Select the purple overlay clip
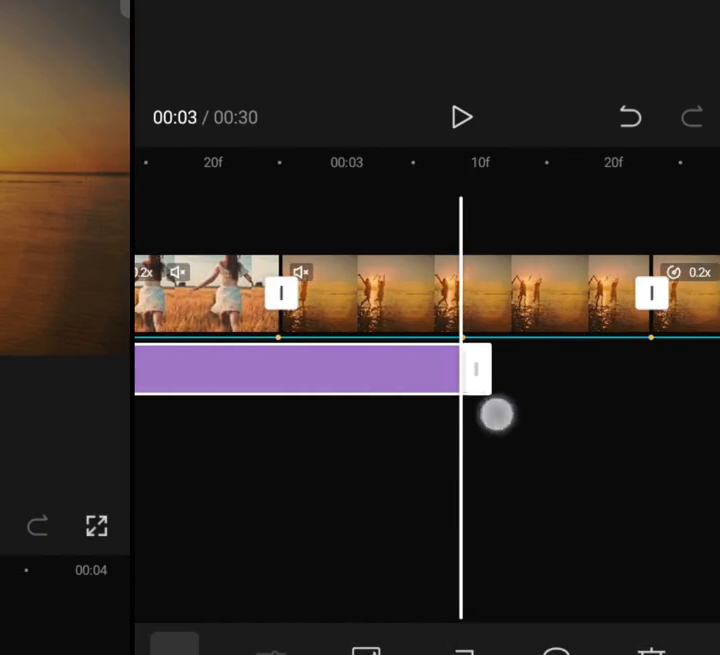The image size is (720, 655). [x=297, y=369]
